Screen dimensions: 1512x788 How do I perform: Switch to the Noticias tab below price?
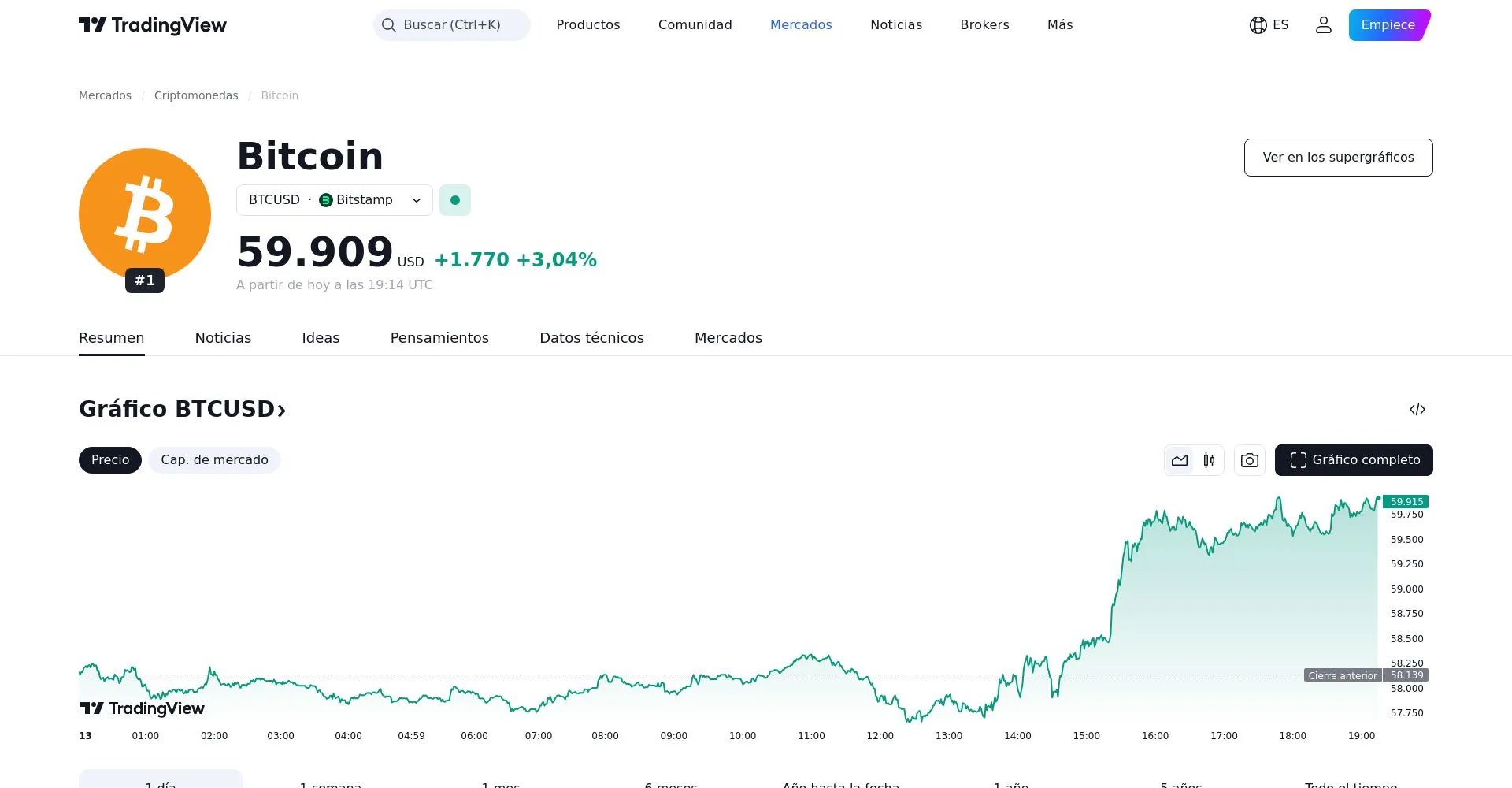[223, 338]
